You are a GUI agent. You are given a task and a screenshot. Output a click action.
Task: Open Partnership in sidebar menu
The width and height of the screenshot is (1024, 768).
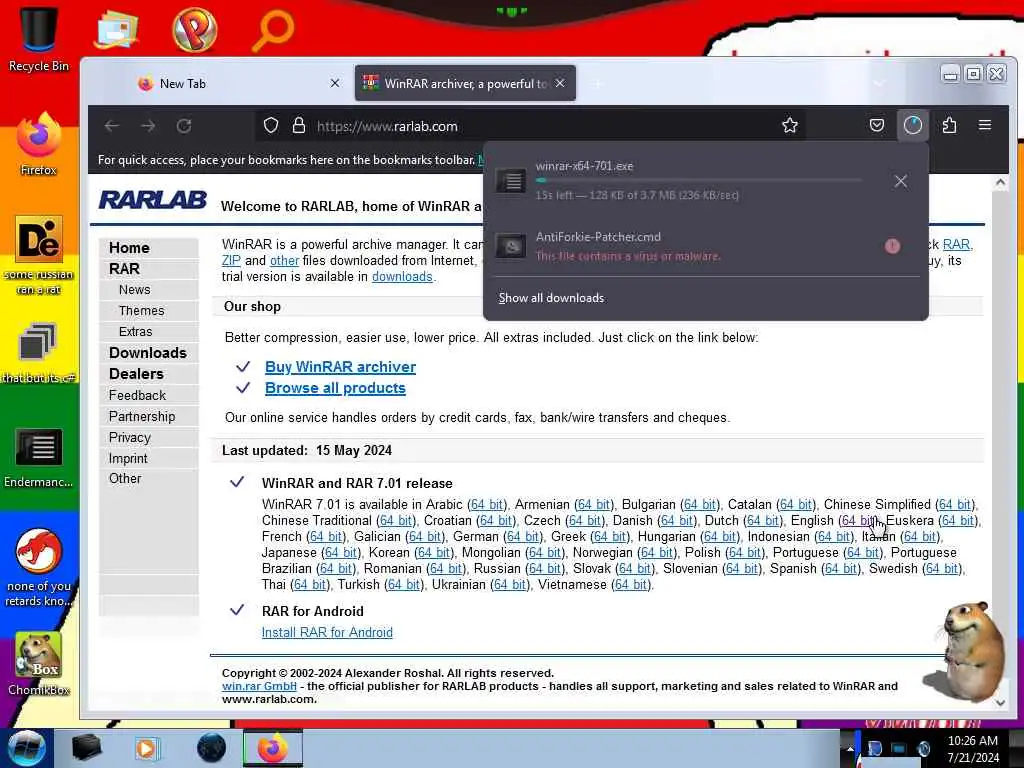coord(142,416)
